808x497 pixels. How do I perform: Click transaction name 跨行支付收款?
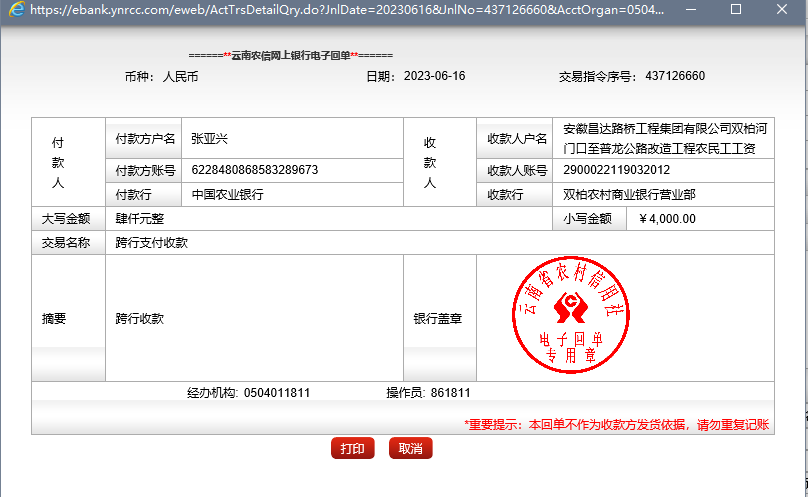(x=151, y=242)
